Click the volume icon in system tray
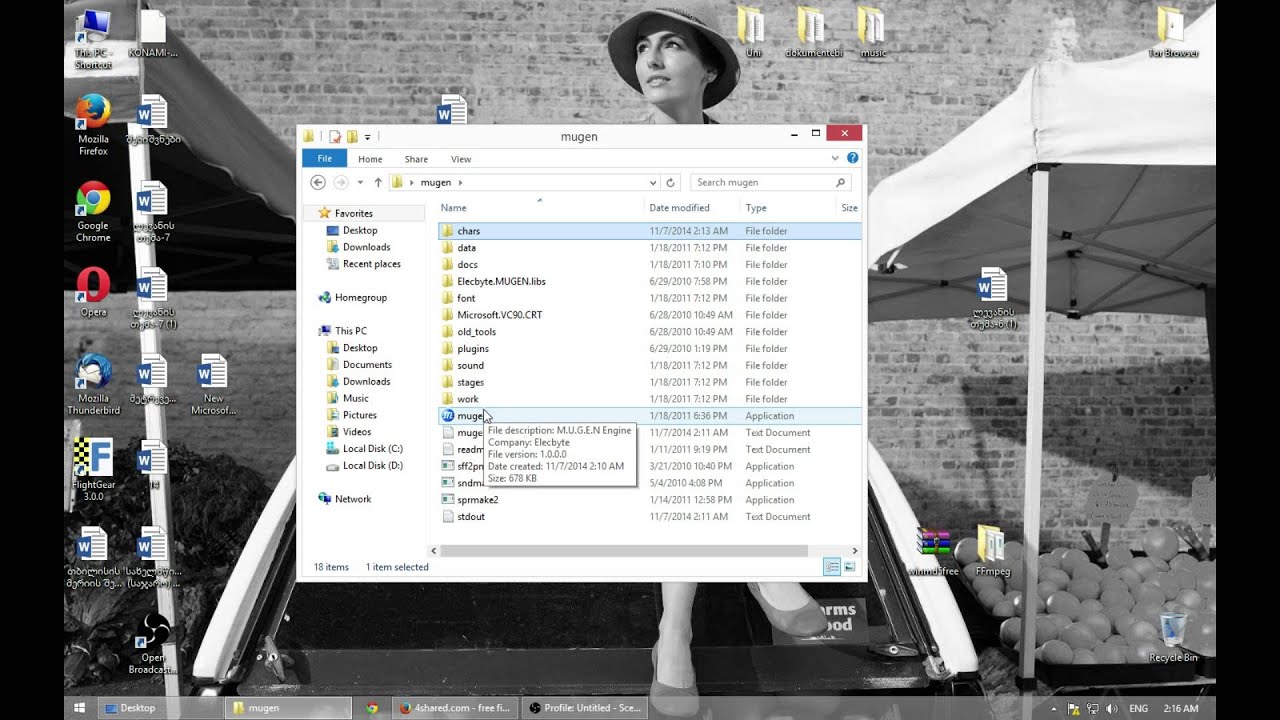Viewport: 1280px width, 720px height. pos(1112,708)
